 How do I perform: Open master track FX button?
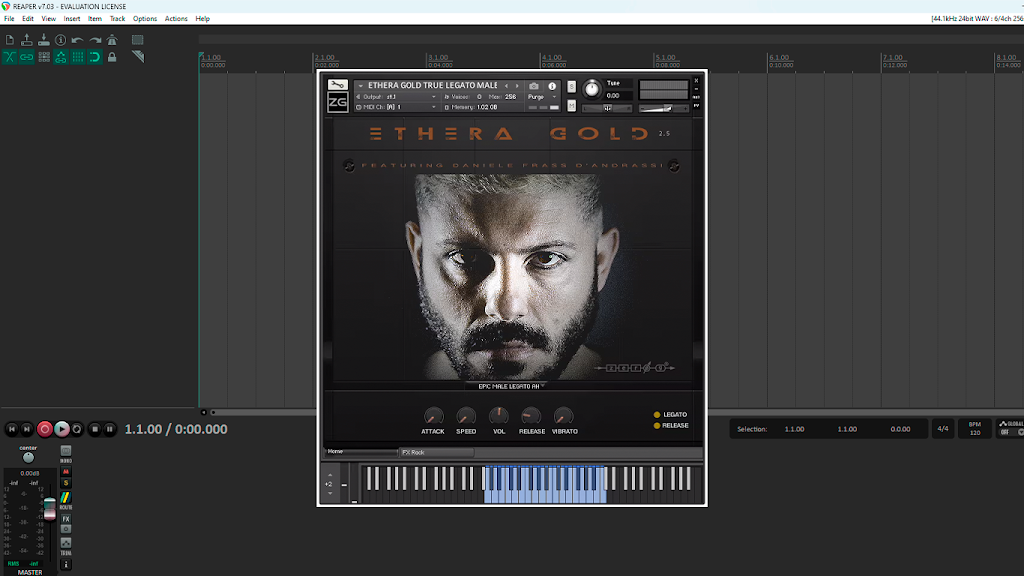[x=66, y=519]
